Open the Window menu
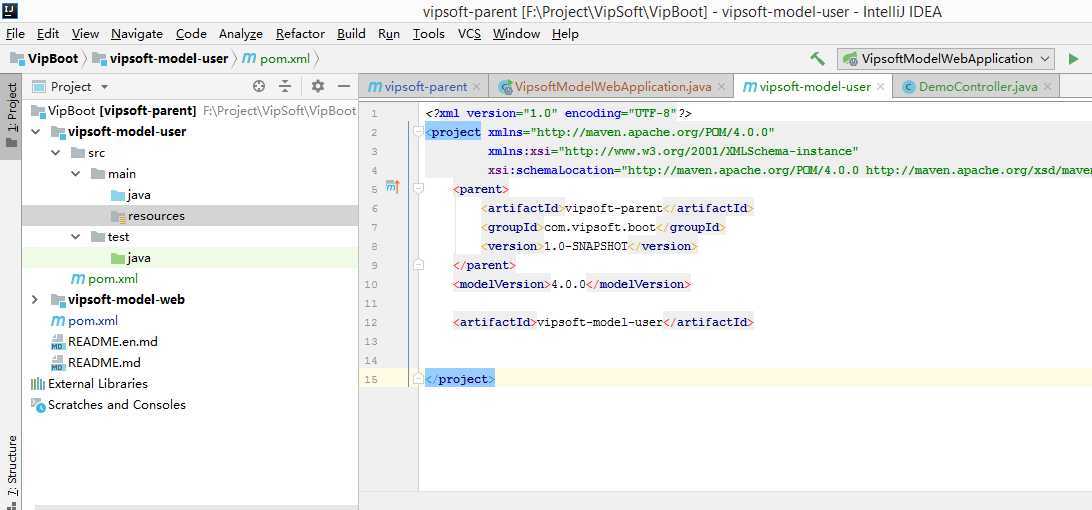 (516, 33)
